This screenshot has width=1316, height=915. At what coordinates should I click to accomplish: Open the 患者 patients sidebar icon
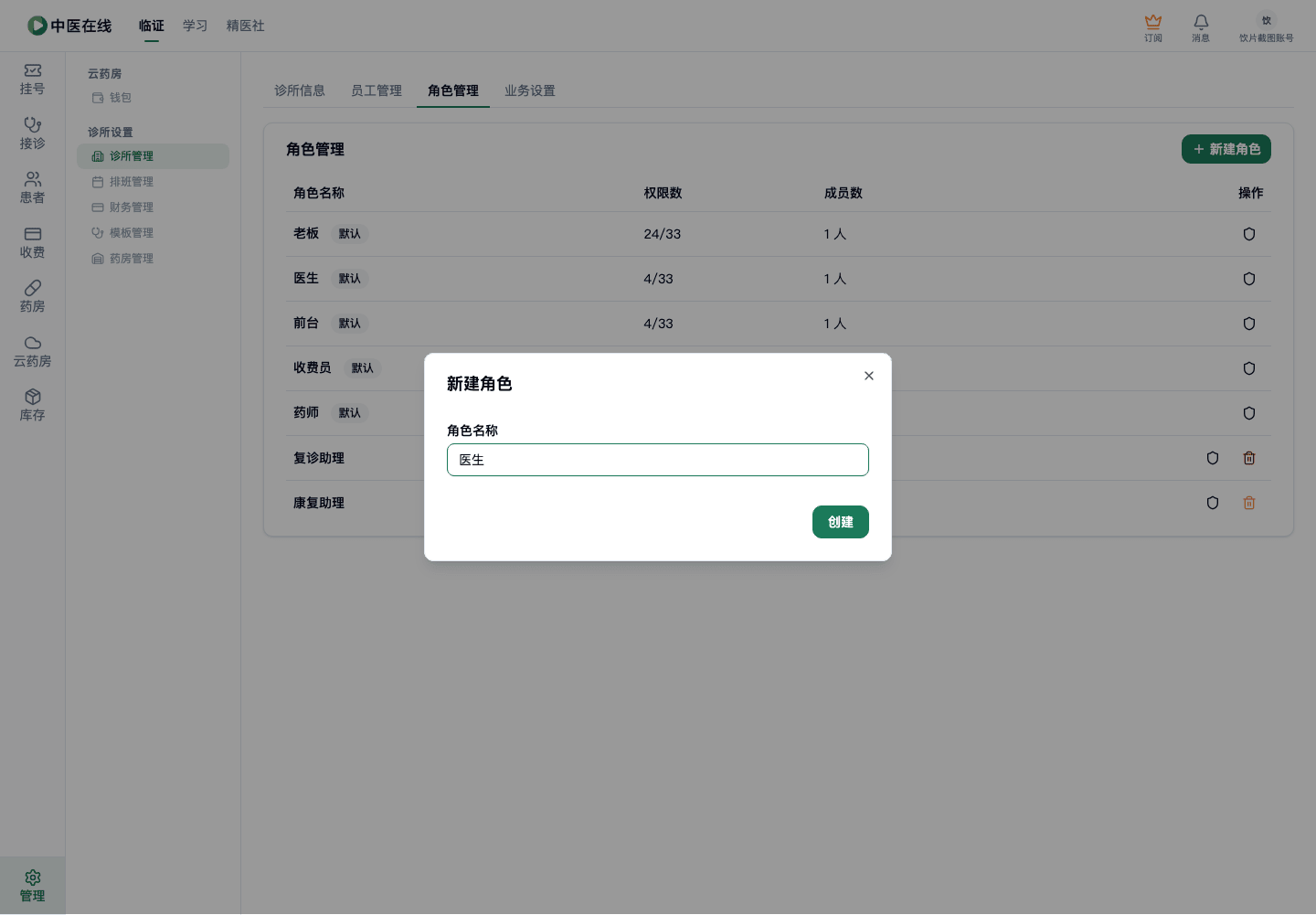tap(32, 188)
